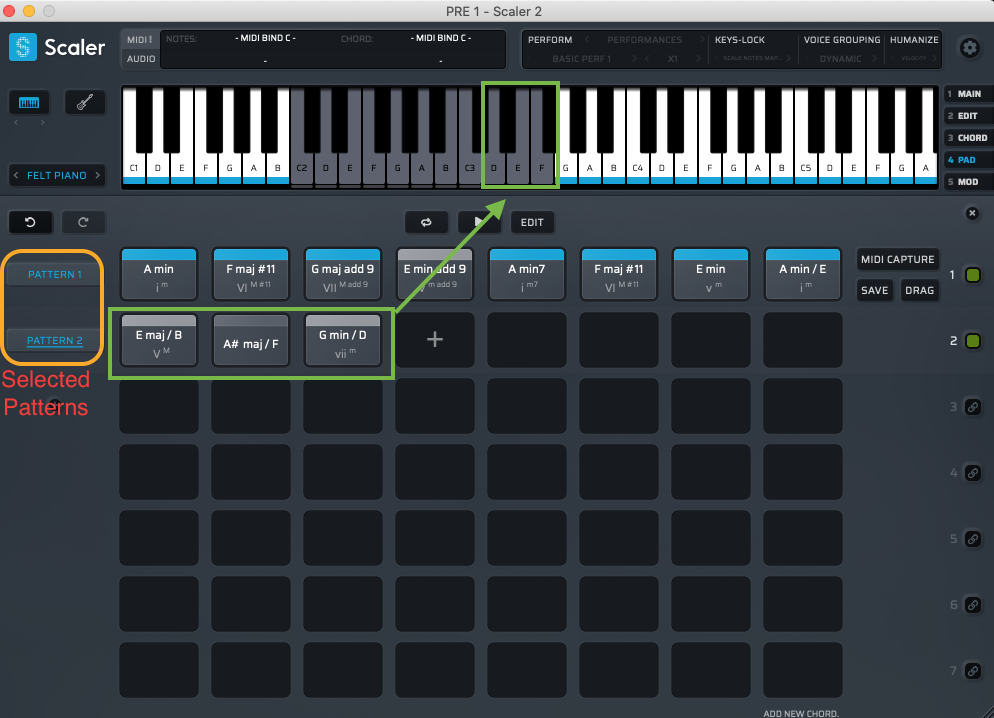Click the link icon for row 3
This screenshot has width=994, height=718.
(972, 407)
